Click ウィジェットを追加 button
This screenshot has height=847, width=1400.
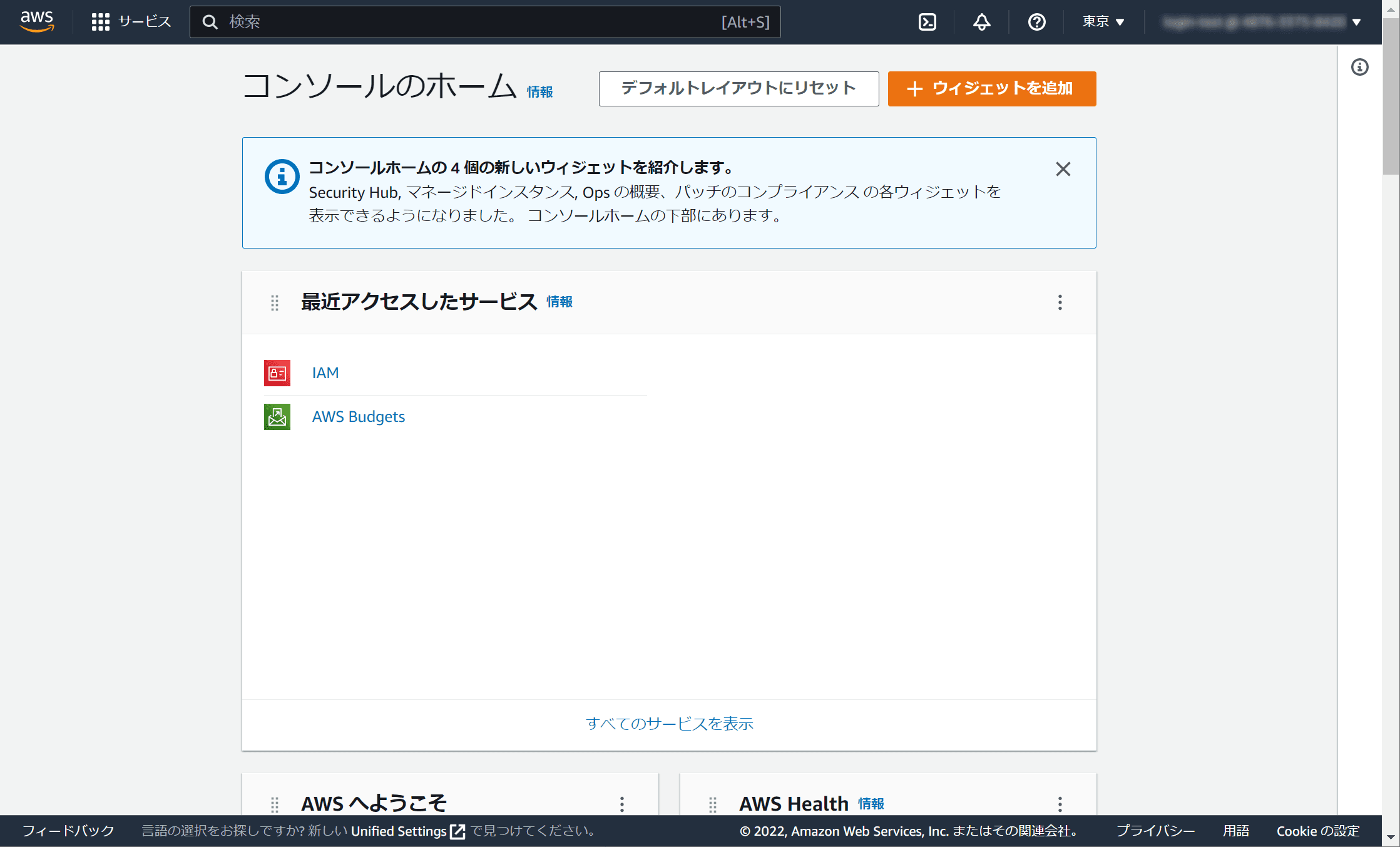coord(991,88)
